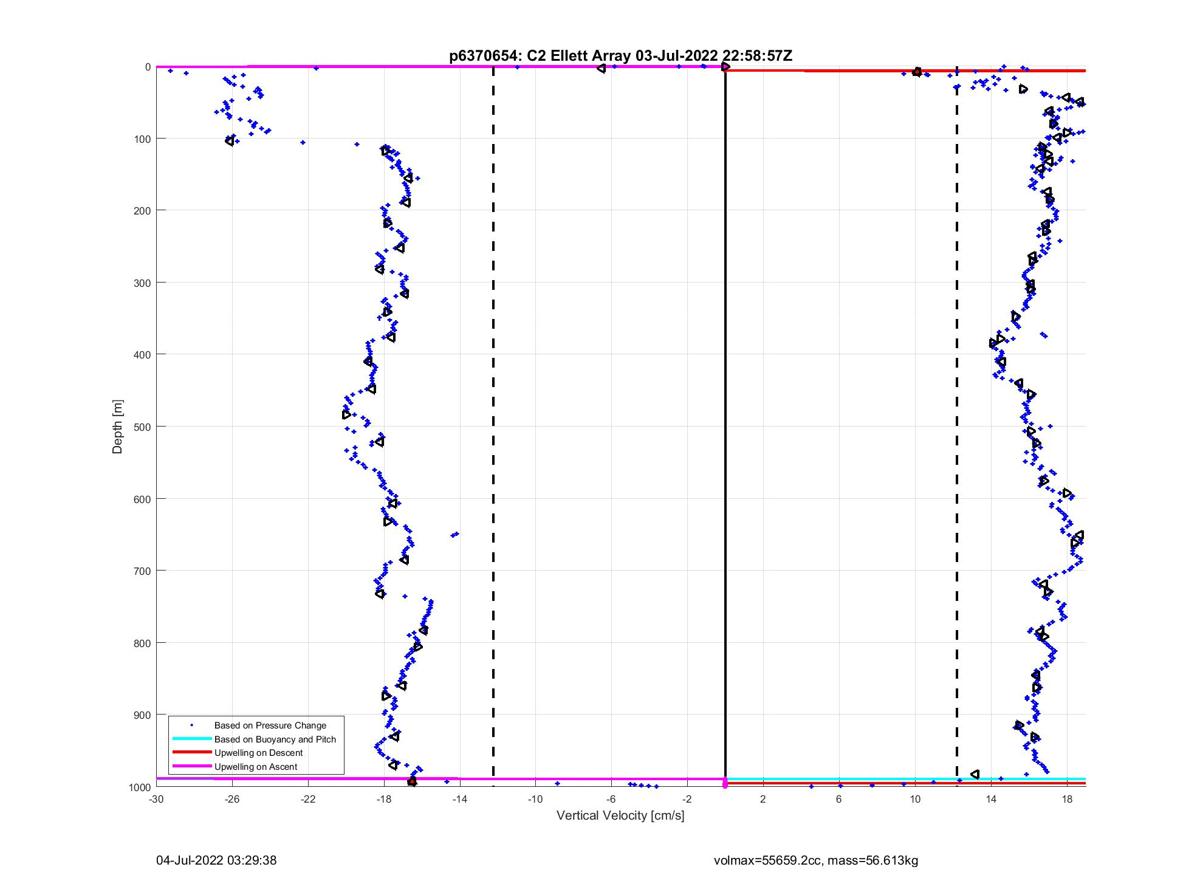Click x-axis tick label -26
1200x885 pixels.
[x=232, y=799]
